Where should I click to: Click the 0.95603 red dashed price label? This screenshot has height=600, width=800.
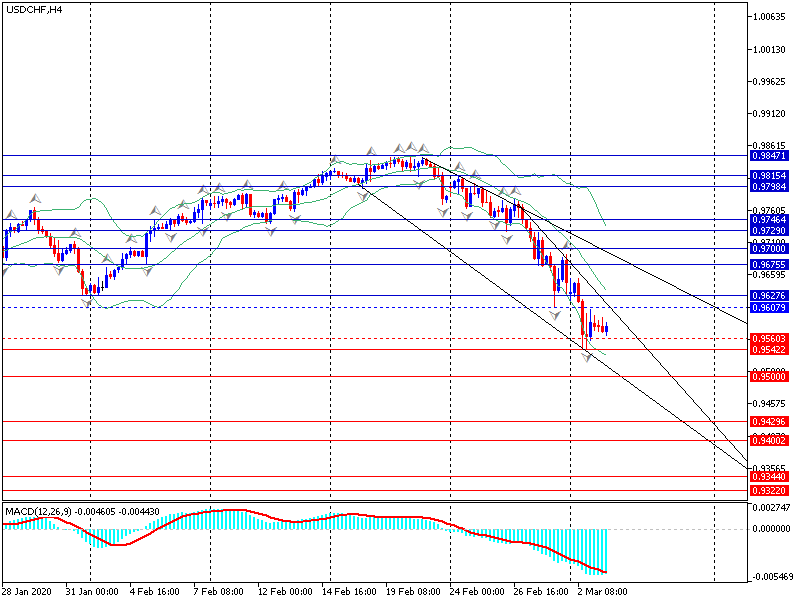click(769, 339)
